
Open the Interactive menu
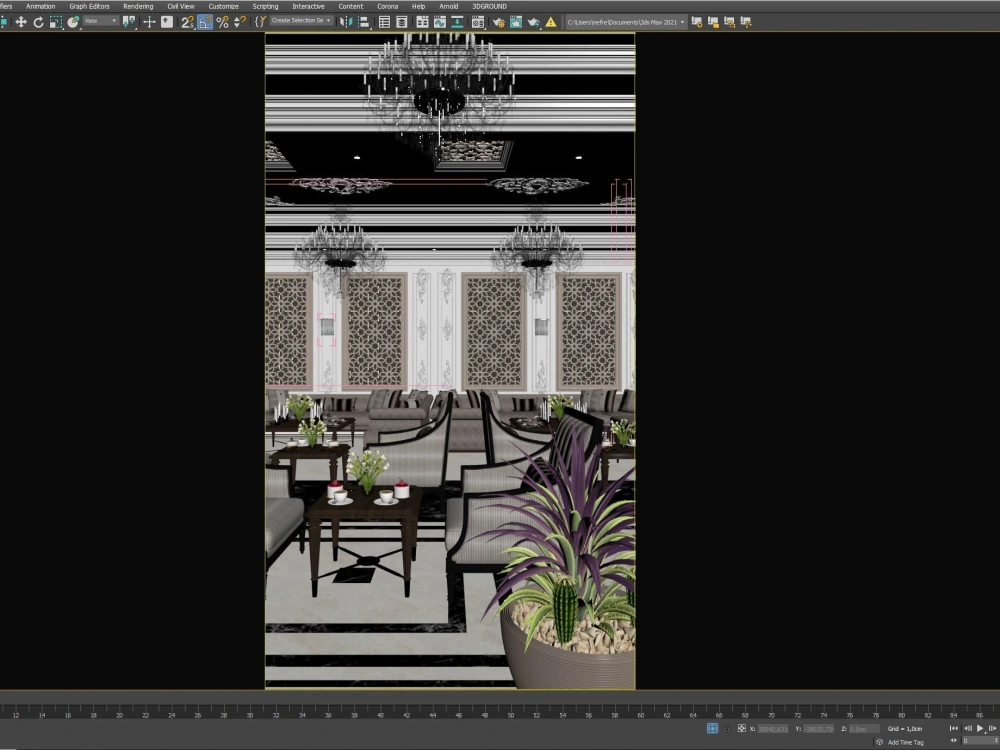(x=308, y=6)
